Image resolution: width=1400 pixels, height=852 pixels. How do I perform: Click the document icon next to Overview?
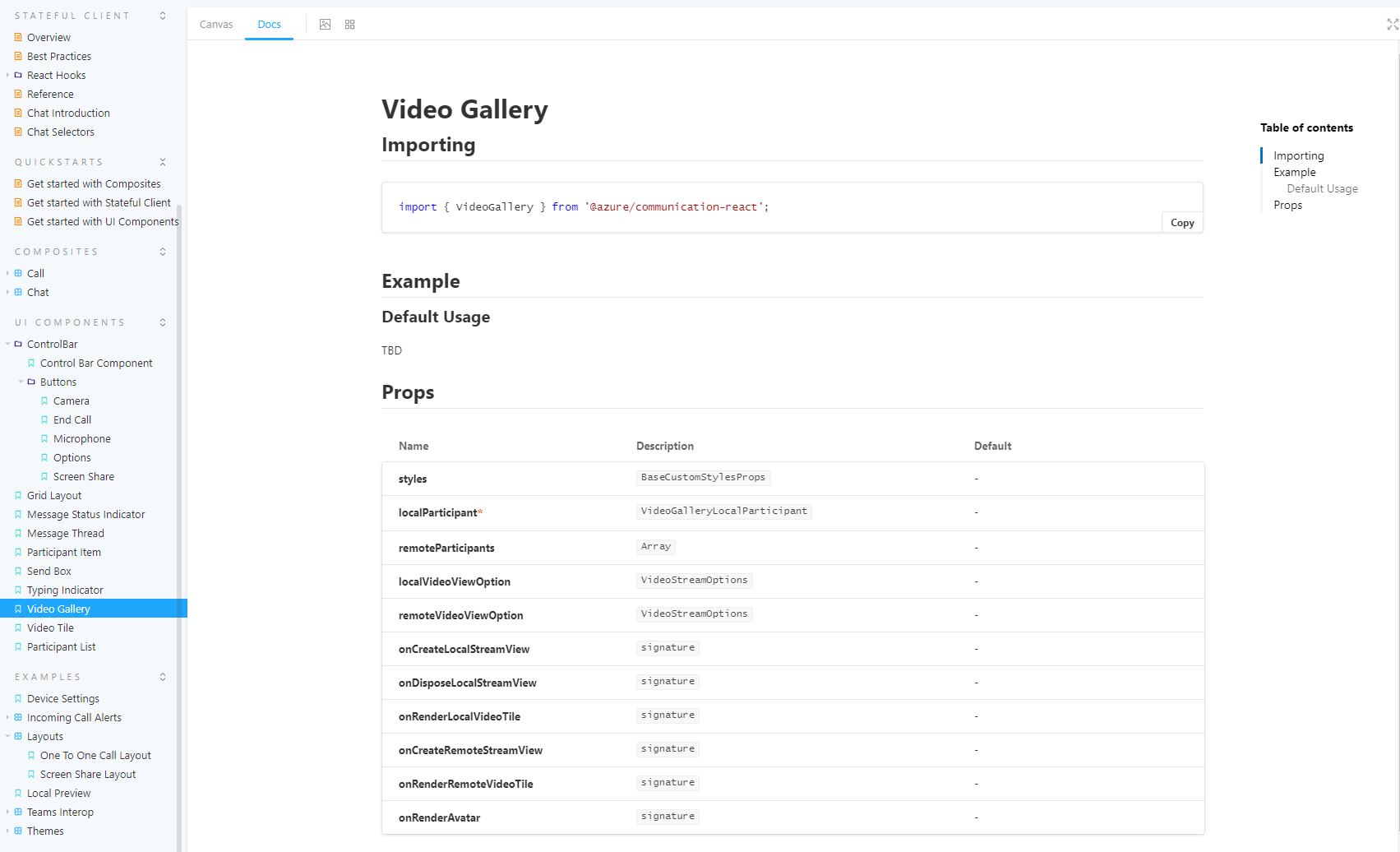click(x=19, y=36)
